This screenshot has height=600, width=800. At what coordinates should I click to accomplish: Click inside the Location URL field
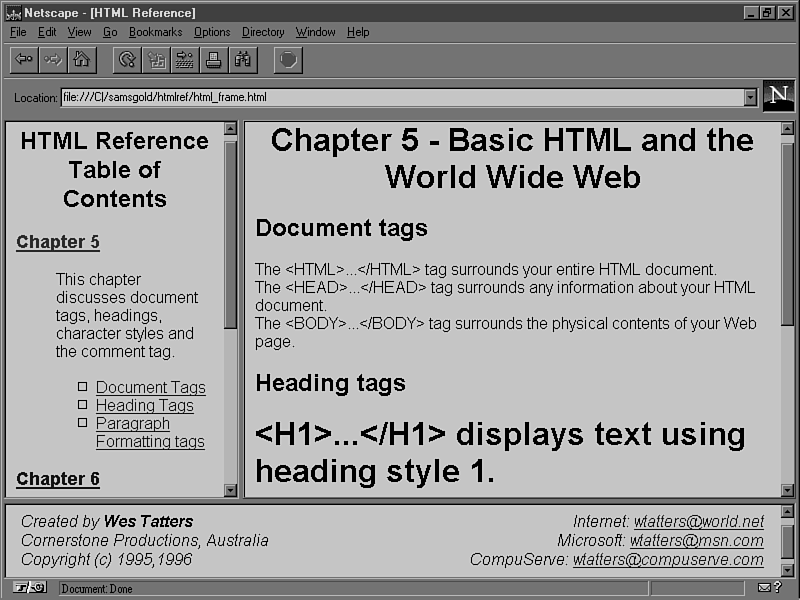click(400, 97)
